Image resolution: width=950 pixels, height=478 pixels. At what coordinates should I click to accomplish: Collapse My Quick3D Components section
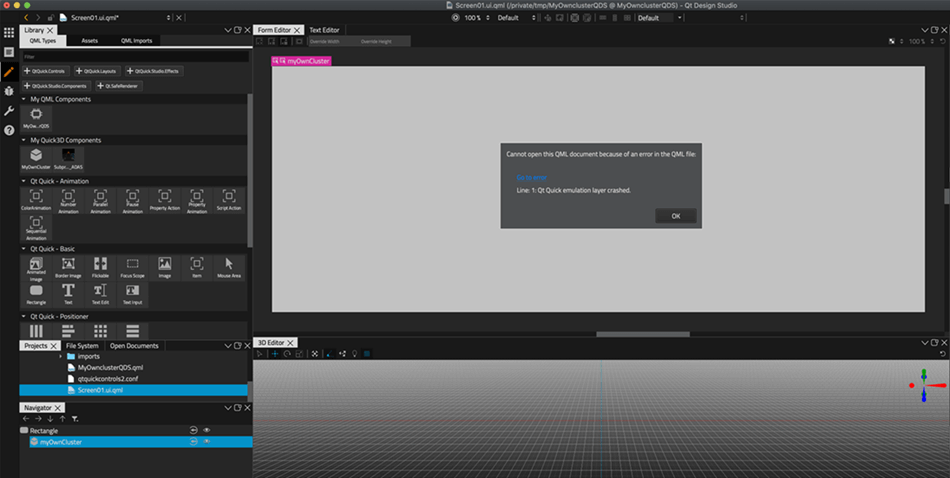tap(24, 140)
